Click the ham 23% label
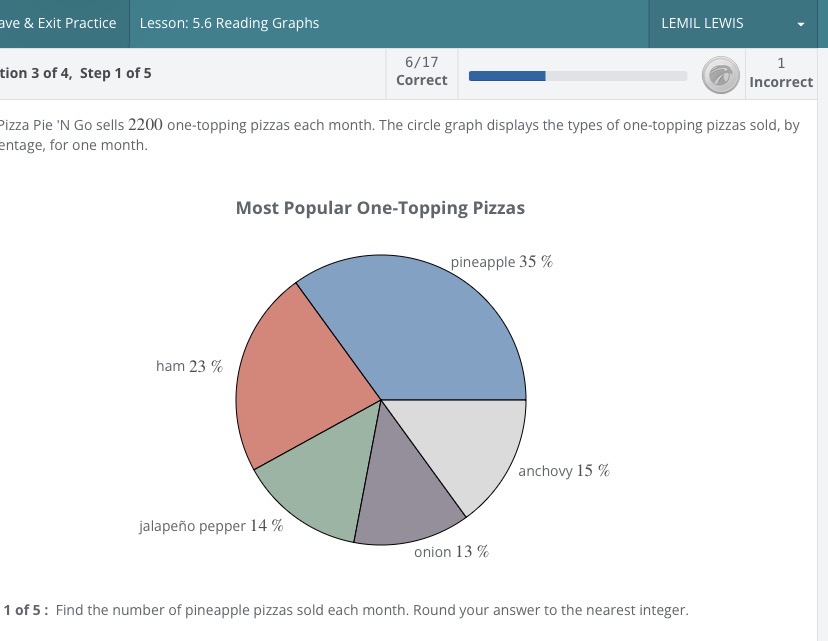The image size is (828, 641). point(188,366)
